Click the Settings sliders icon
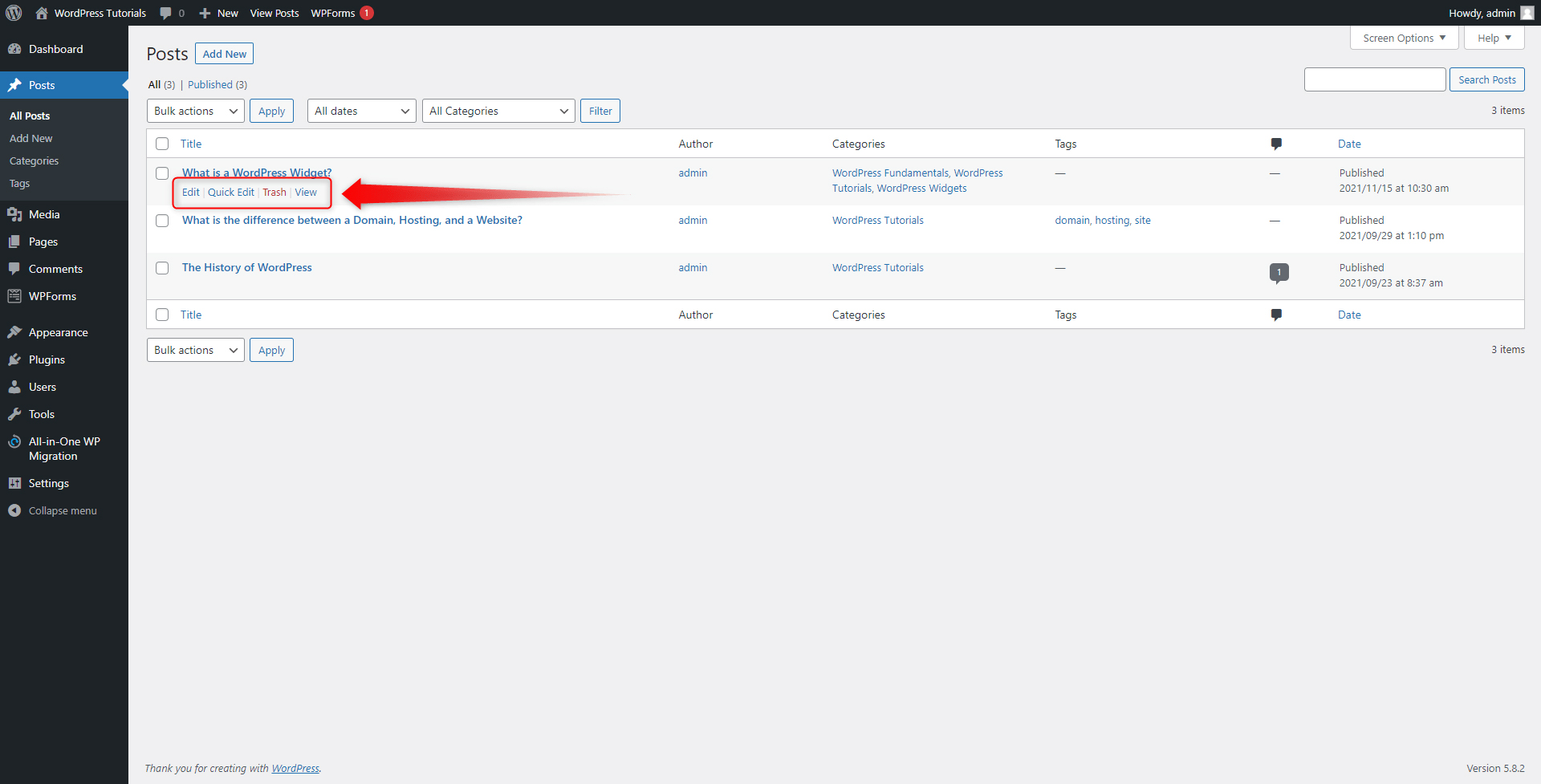Image resolution: width=1541 pixels, height=784 pixels. (14, 483)
